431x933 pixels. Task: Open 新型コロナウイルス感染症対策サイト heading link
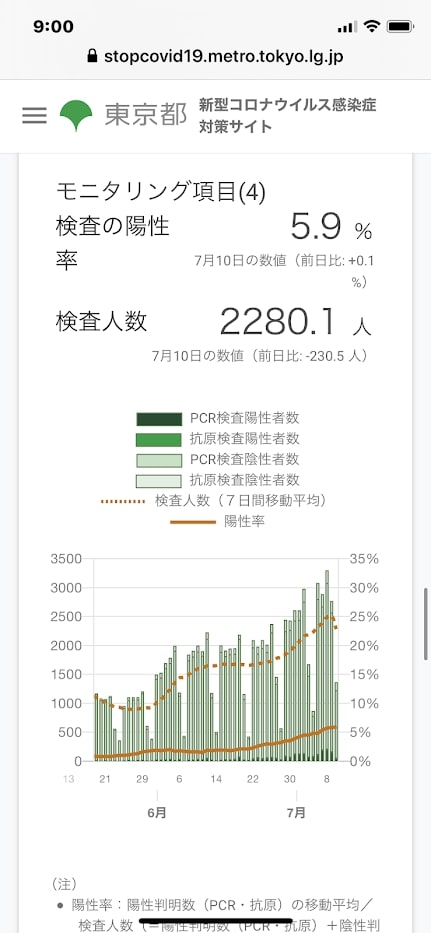point(288,115)
